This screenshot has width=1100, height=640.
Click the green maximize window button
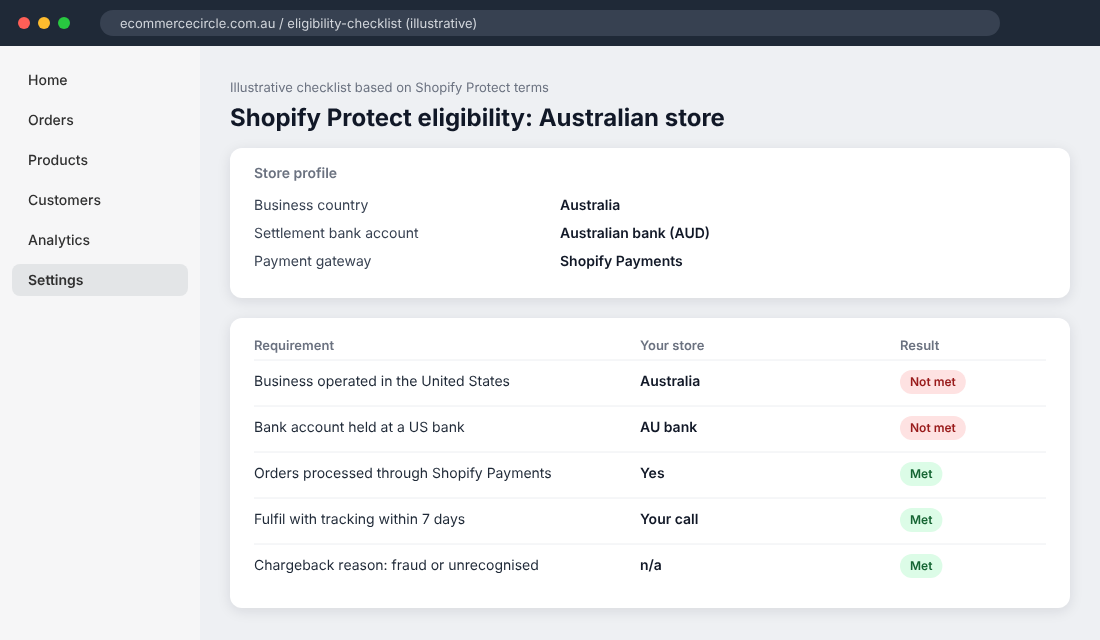click(64, 23)
